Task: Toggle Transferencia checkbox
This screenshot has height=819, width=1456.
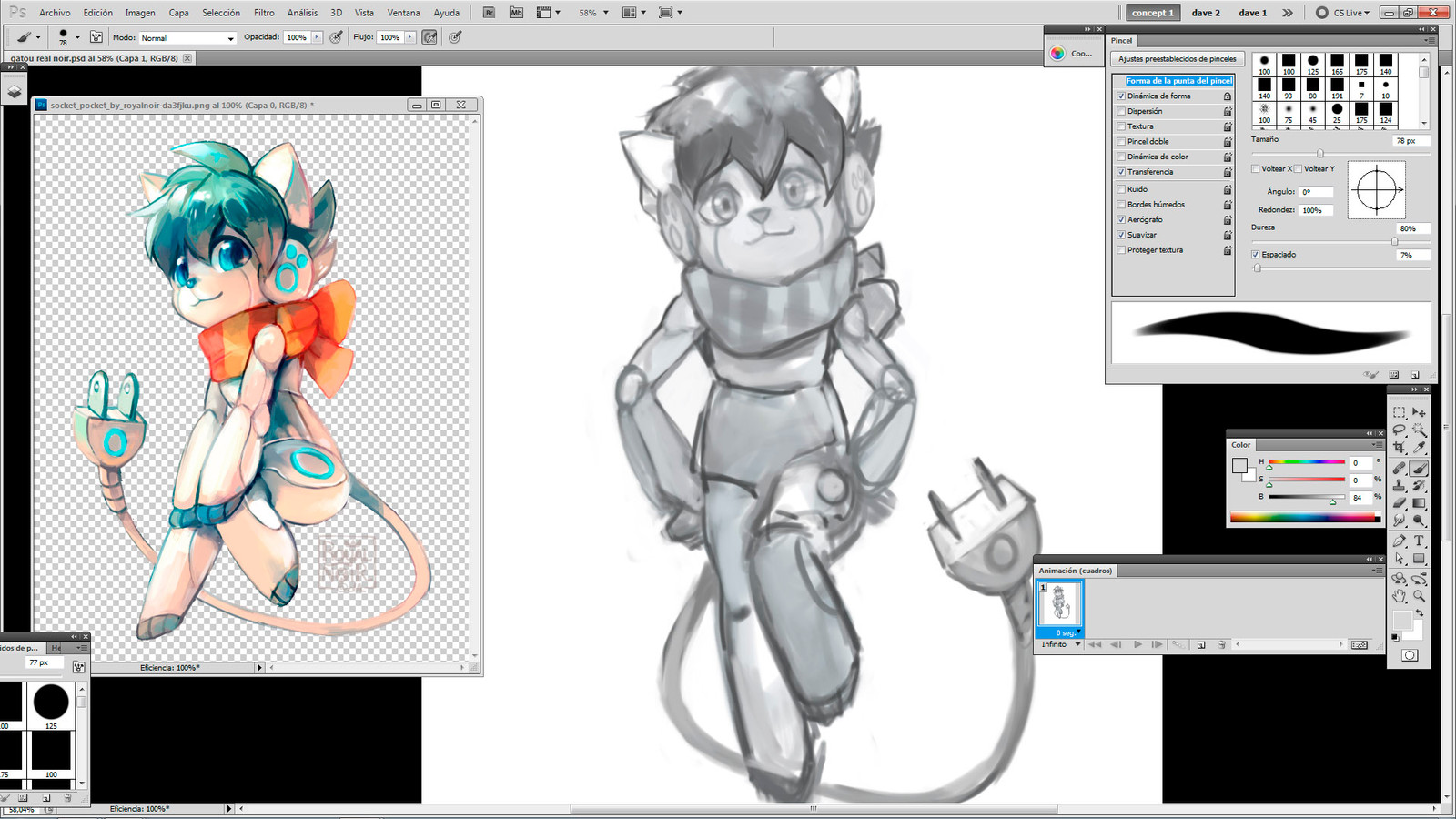Action: [1121, 172]
